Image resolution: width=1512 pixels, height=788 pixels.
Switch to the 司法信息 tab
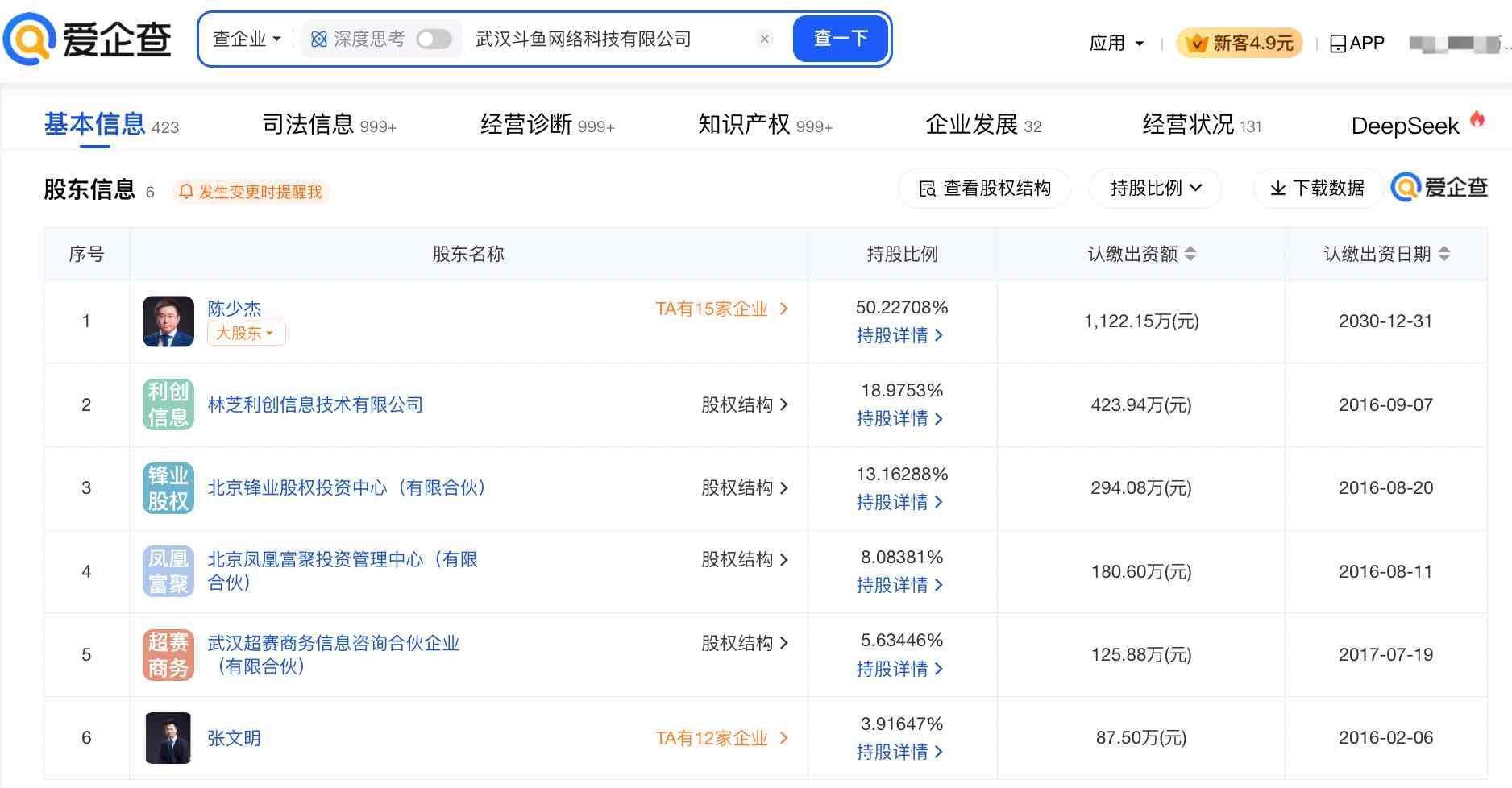coord(329,125)
